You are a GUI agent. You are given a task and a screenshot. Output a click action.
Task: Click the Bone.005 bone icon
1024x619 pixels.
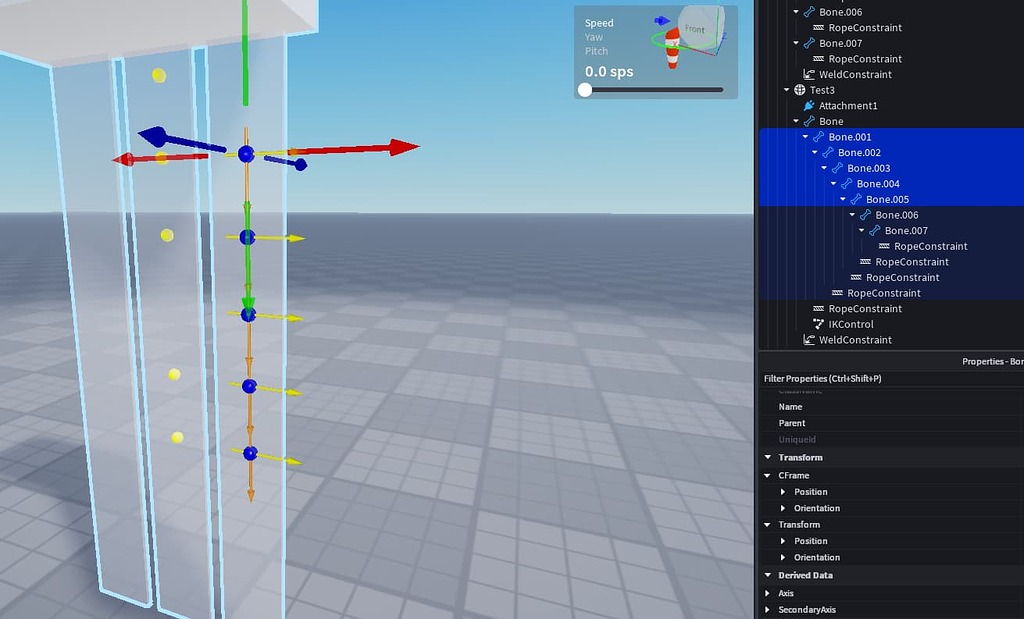(856, 200)
